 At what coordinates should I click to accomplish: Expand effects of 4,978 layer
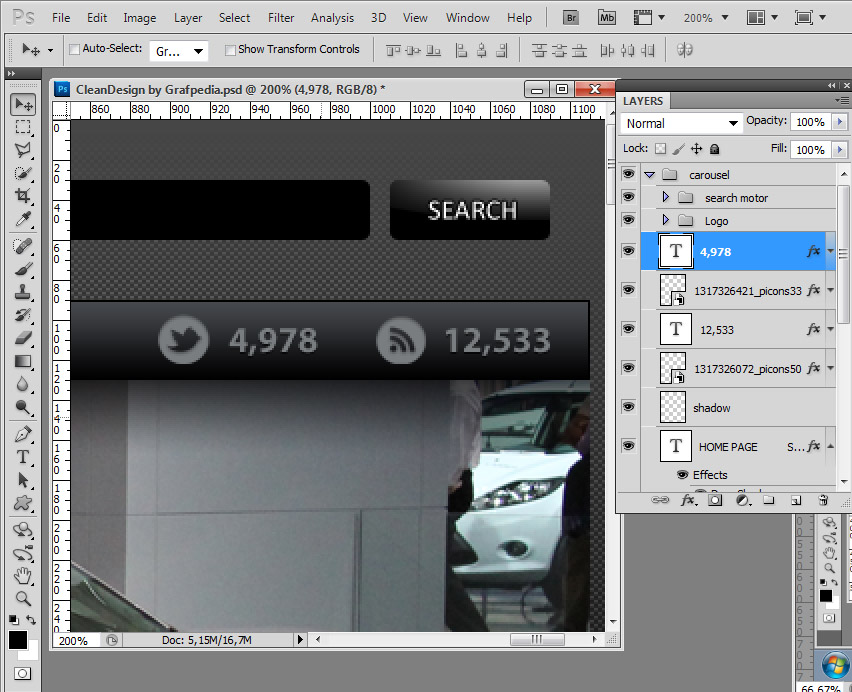coord(830,251)
